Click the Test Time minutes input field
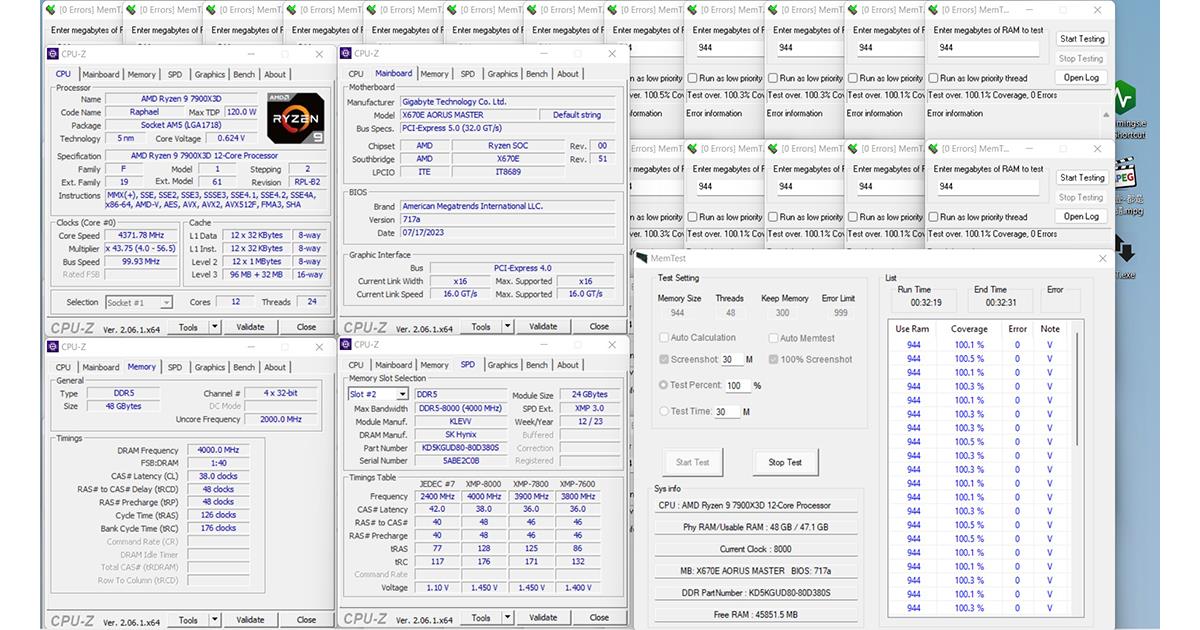Image resolution: width=1200 pixels, height=630 pixels. tap(727, 412)
